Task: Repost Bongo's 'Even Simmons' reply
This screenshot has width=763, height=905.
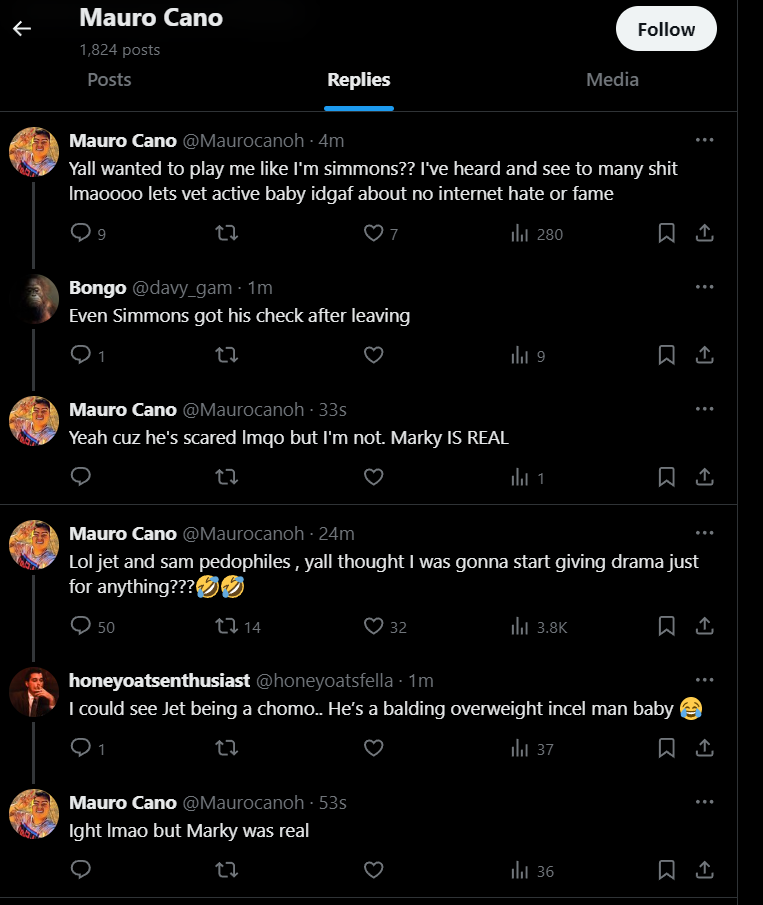Action: [x=227, y=355]
